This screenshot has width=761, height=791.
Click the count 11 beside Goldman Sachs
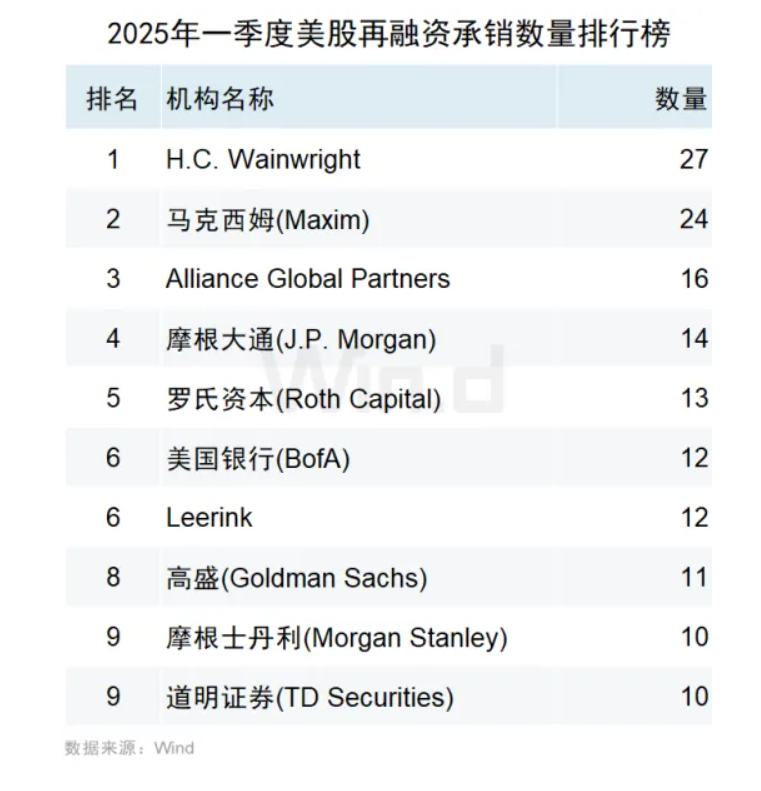(x=693, y=578)
